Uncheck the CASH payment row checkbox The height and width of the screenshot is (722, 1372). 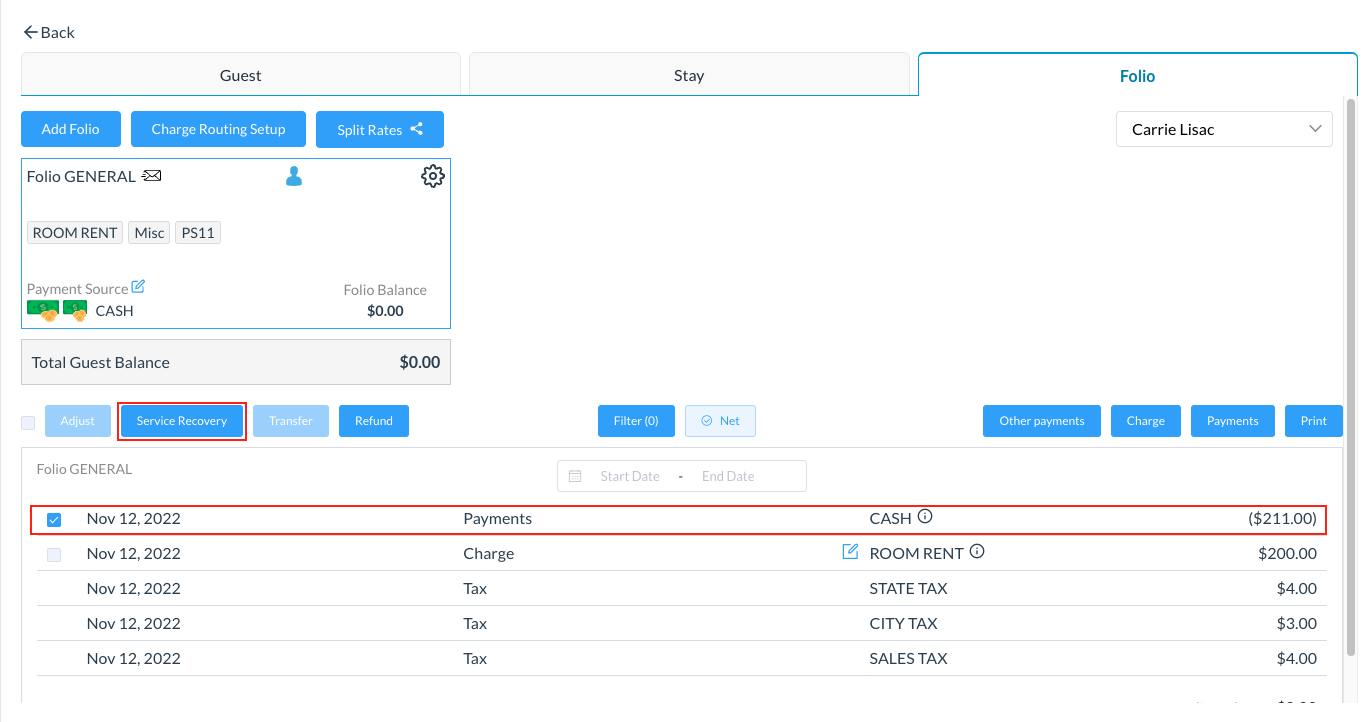[x=54, y=520]
